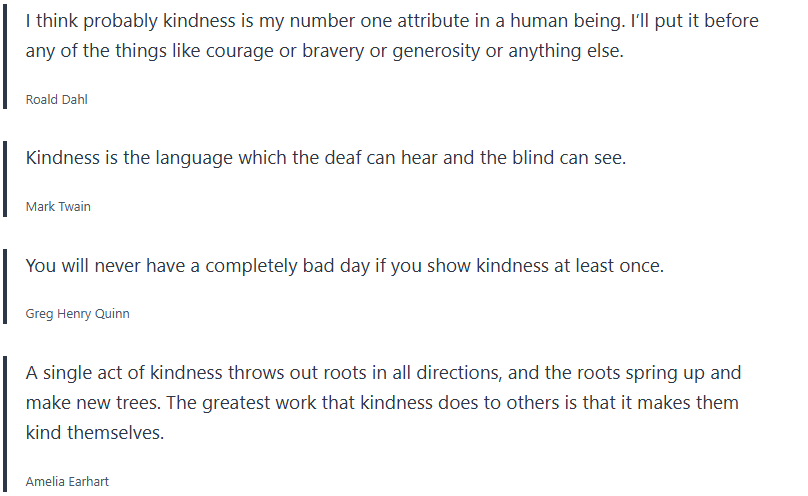Click the author name Roald Dahl
The width and height of the screenshot is (808, 496).
(x=56, y=99)
